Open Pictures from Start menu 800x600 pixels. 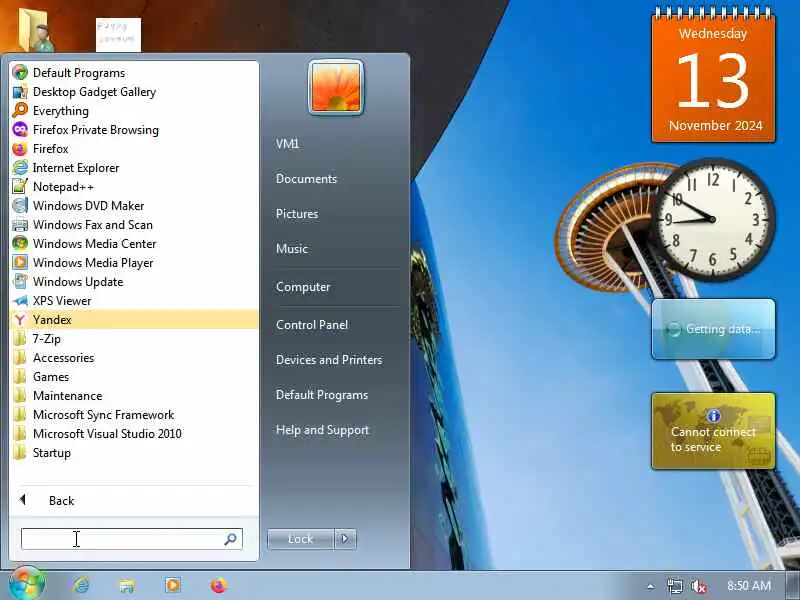[297, 214]
